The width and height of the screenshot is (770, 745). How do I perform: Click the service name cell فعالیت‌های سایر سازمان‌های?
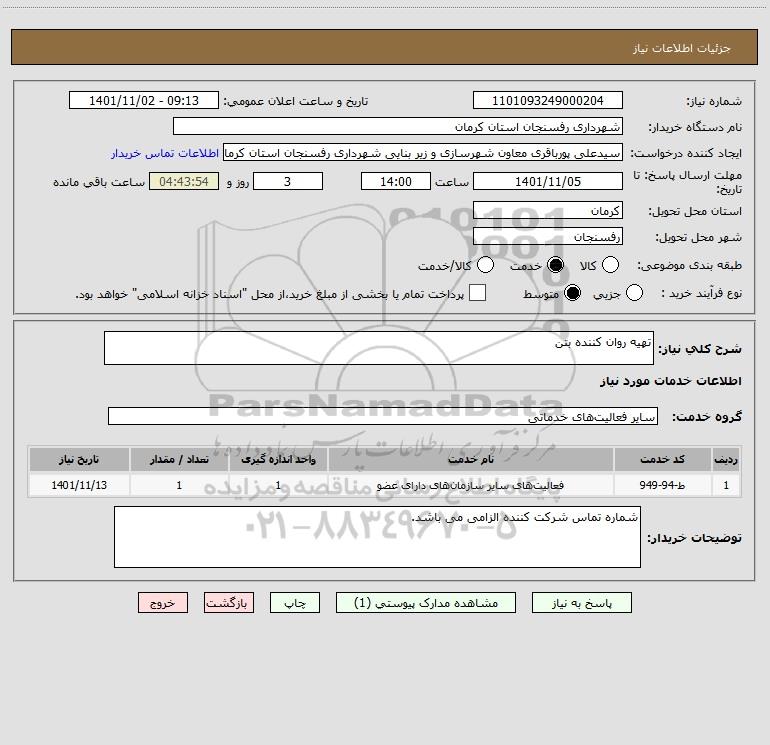(x=470, y=485)
